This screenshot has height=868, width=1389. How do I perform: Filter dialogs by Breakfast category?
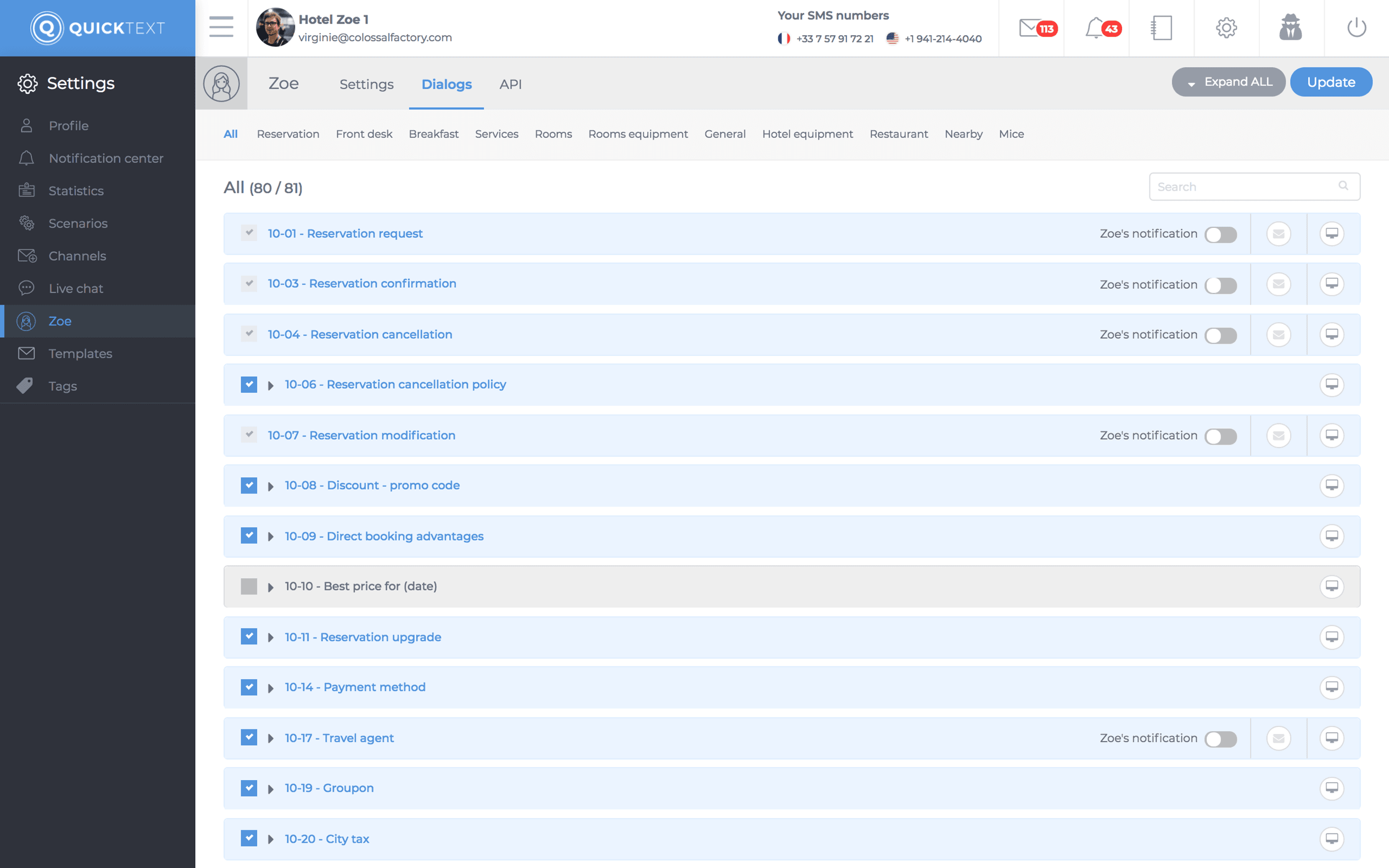coord(433,134)
